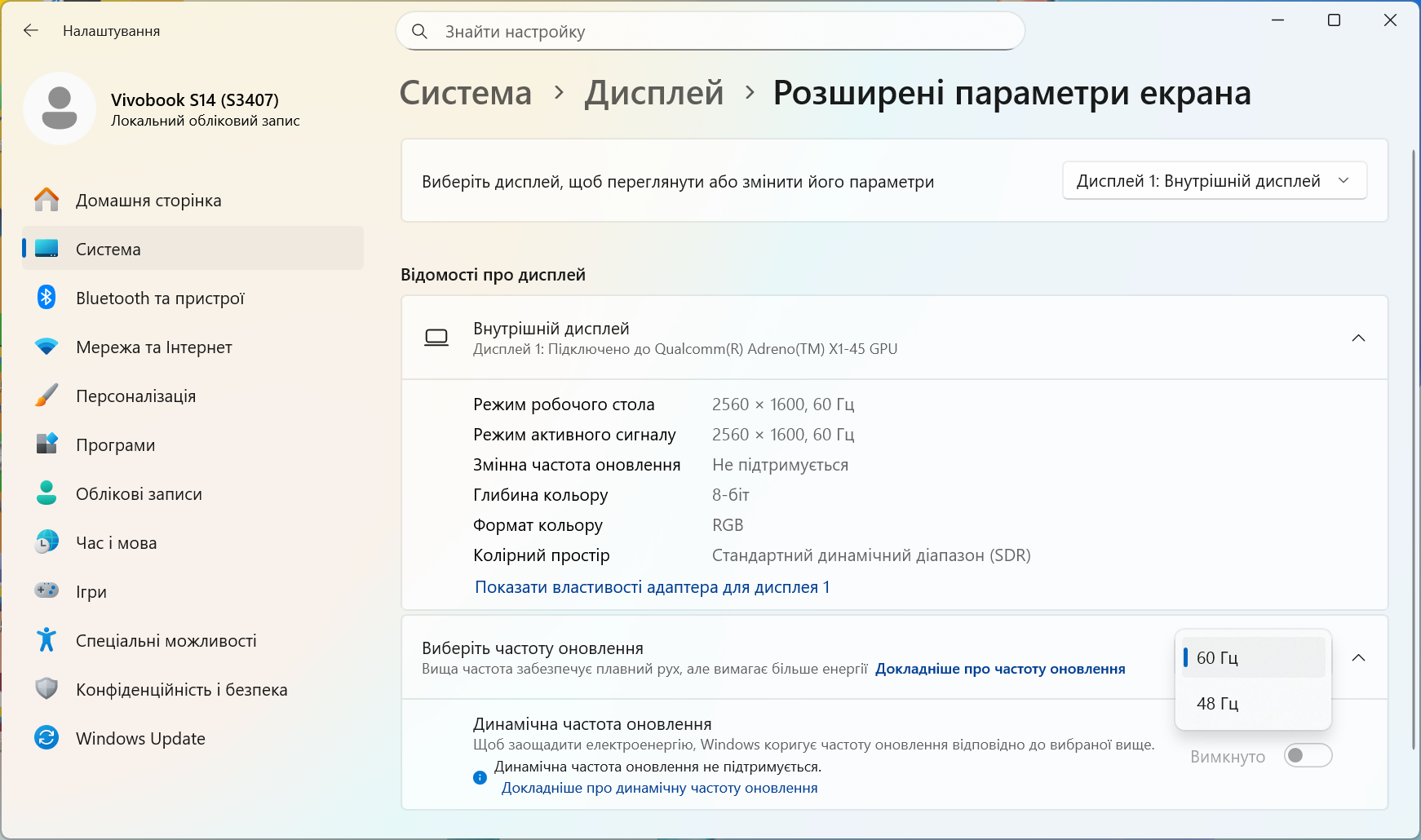Click the blue info icon
This screenshot has width=1421, height=840.
[480, 777]
